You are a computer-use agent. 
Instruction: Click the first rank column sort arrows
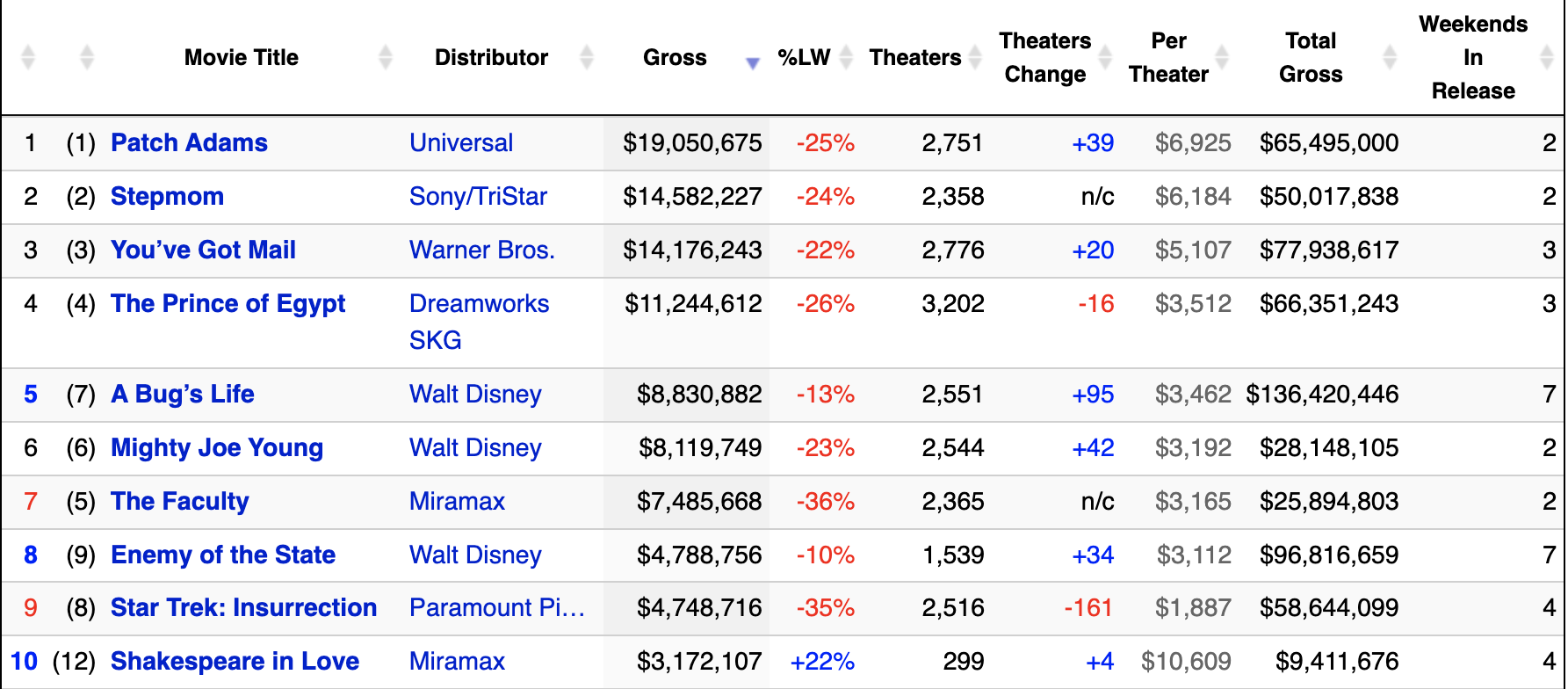(x=28, y=58)
